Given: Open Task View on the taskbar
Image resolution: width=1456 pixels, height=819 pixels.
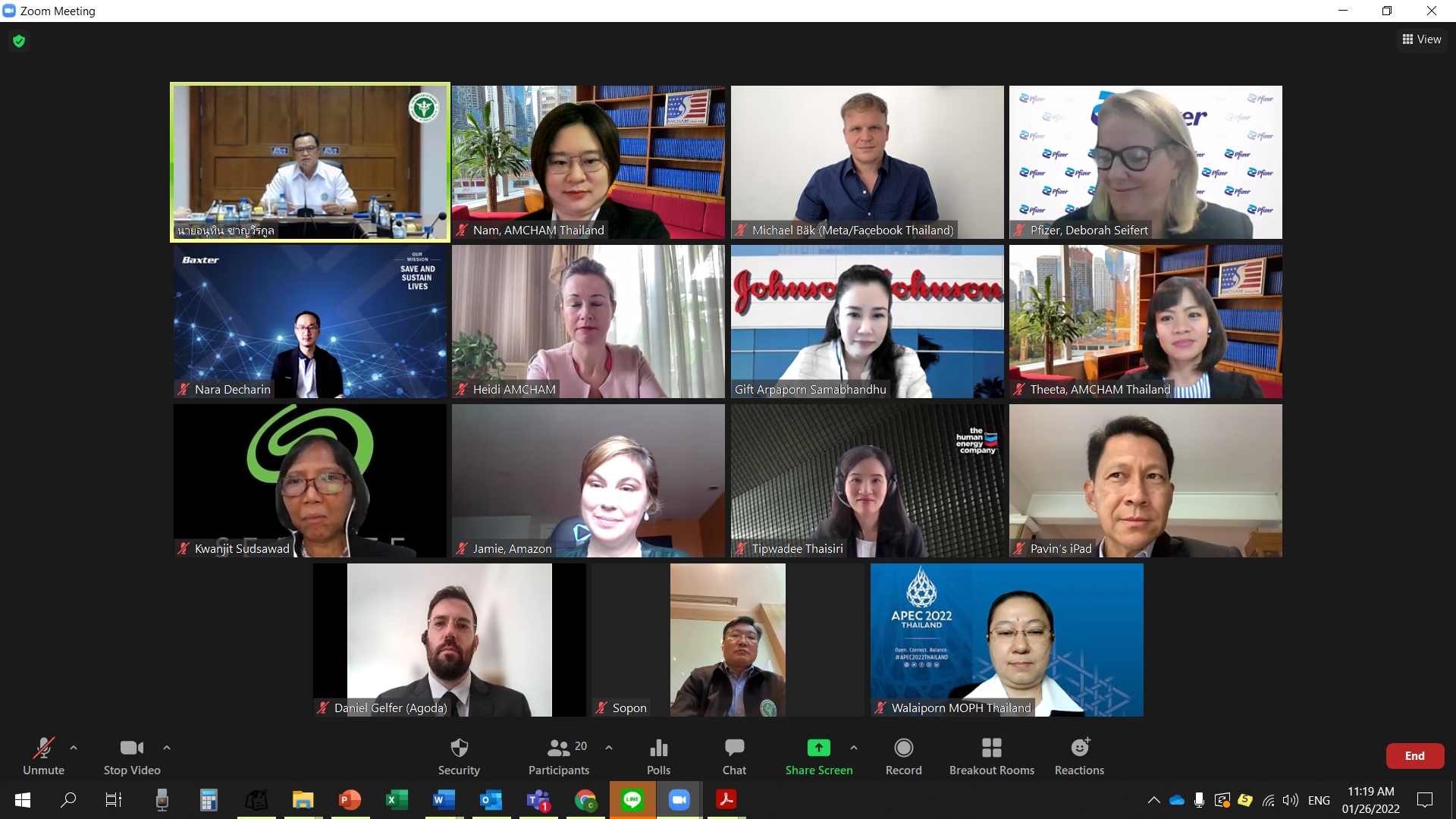Looking at the screenshot, I should (114, 800).
